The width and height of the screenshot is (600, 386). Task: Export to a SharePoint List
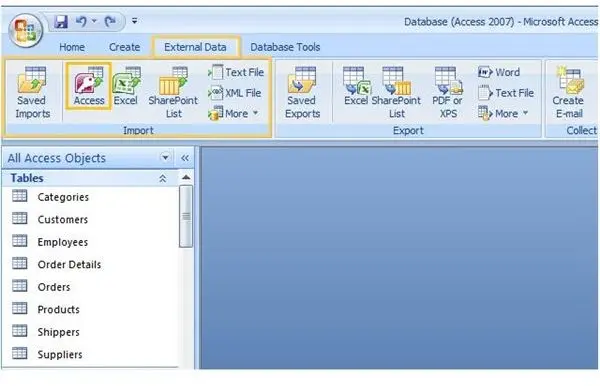pos(396,93)
